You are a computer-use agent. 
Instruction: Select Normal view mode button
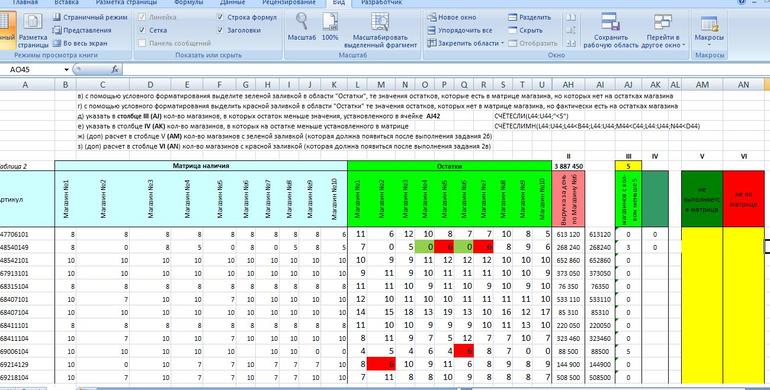pos(7,30)
